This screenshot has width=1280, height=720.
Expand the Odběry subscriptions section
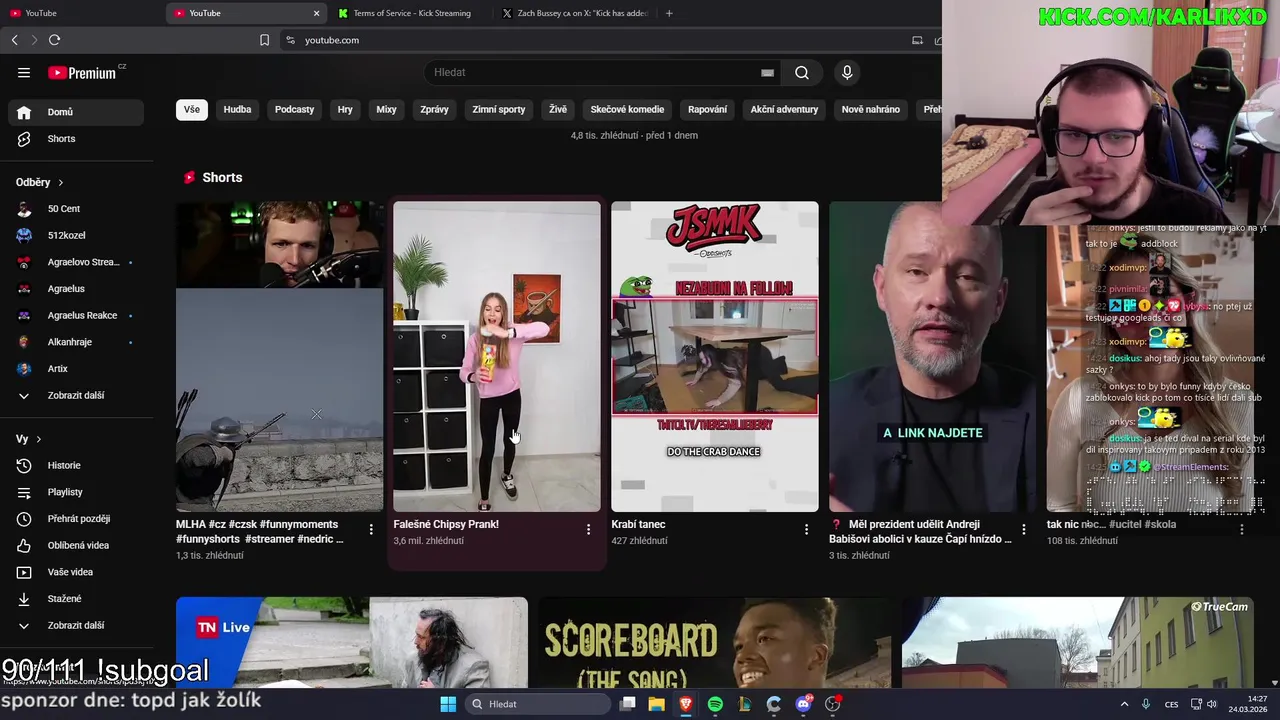coord(40,182)
